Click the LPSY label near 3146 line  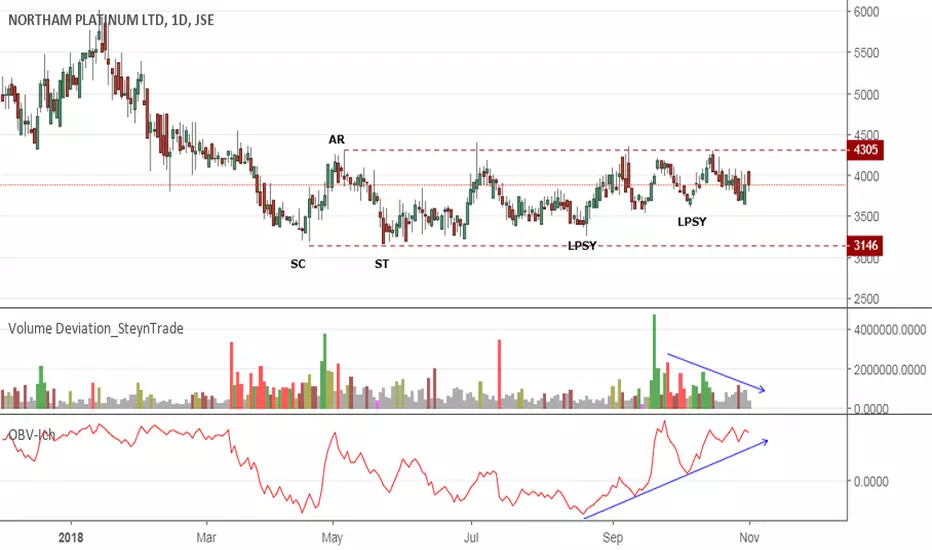(x=582, y=246)
